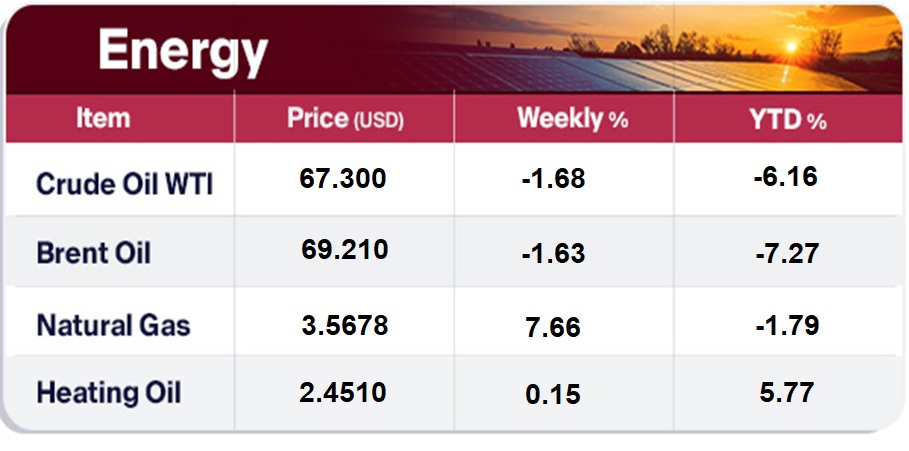Click the Natural Gas row label
The width and height of the screenshot is (909, 451).
113,325
